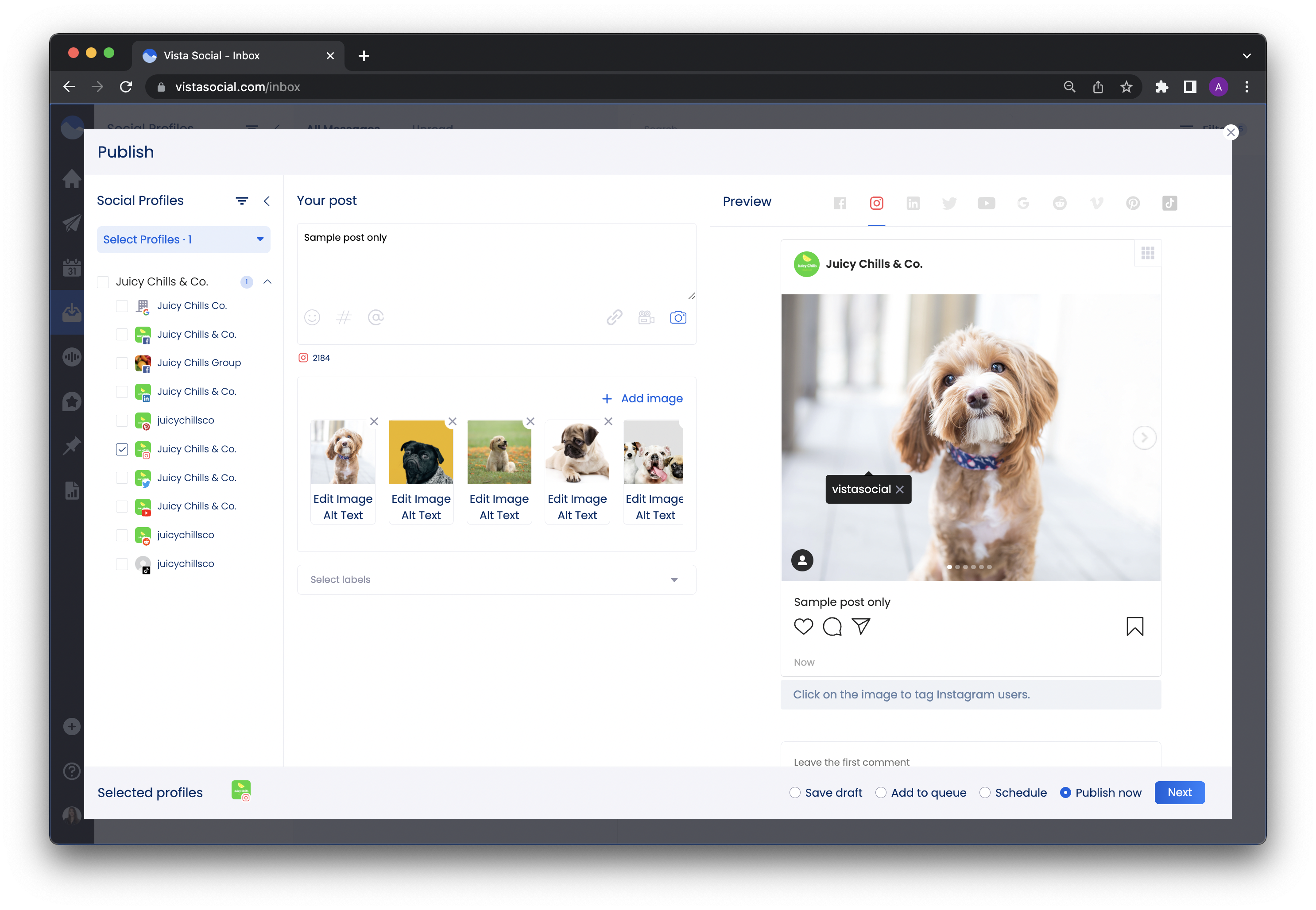Reload the browser page
The image size is (1316, 910).
(x=126, y=87)
